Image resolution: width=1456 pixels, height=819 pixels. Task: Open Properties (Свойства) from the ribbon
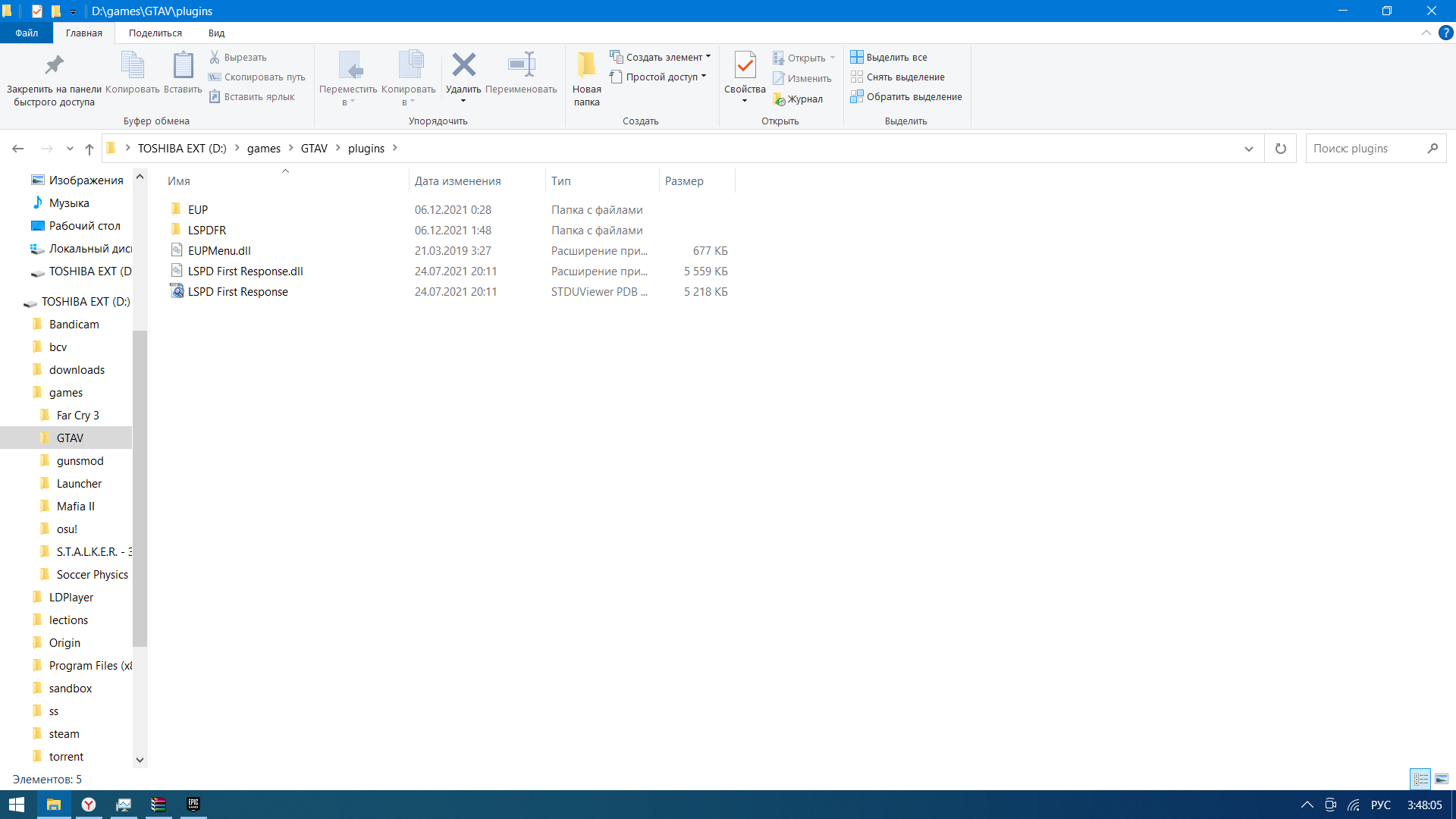[745, 66]
